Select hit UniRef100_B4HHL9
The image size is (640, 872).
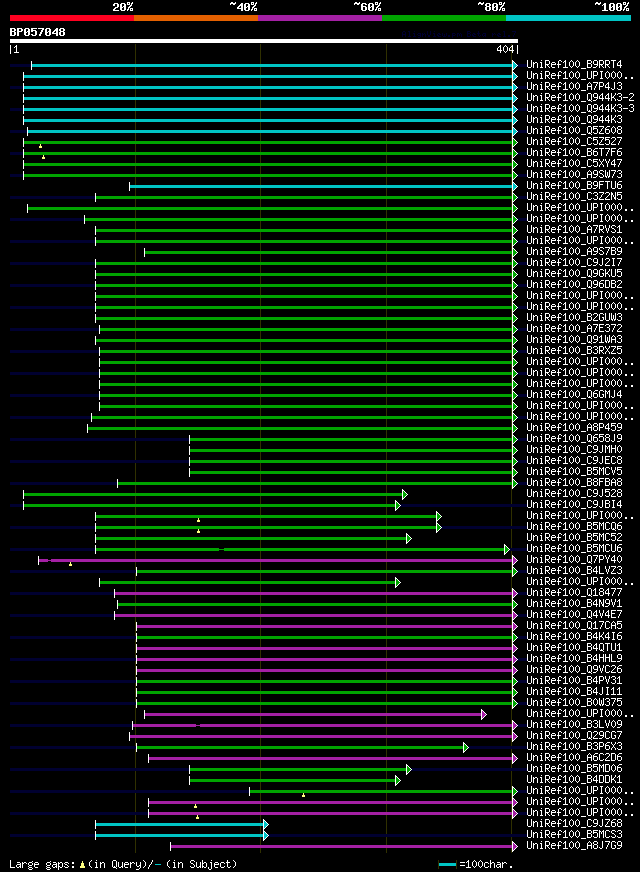click(574, 659)
